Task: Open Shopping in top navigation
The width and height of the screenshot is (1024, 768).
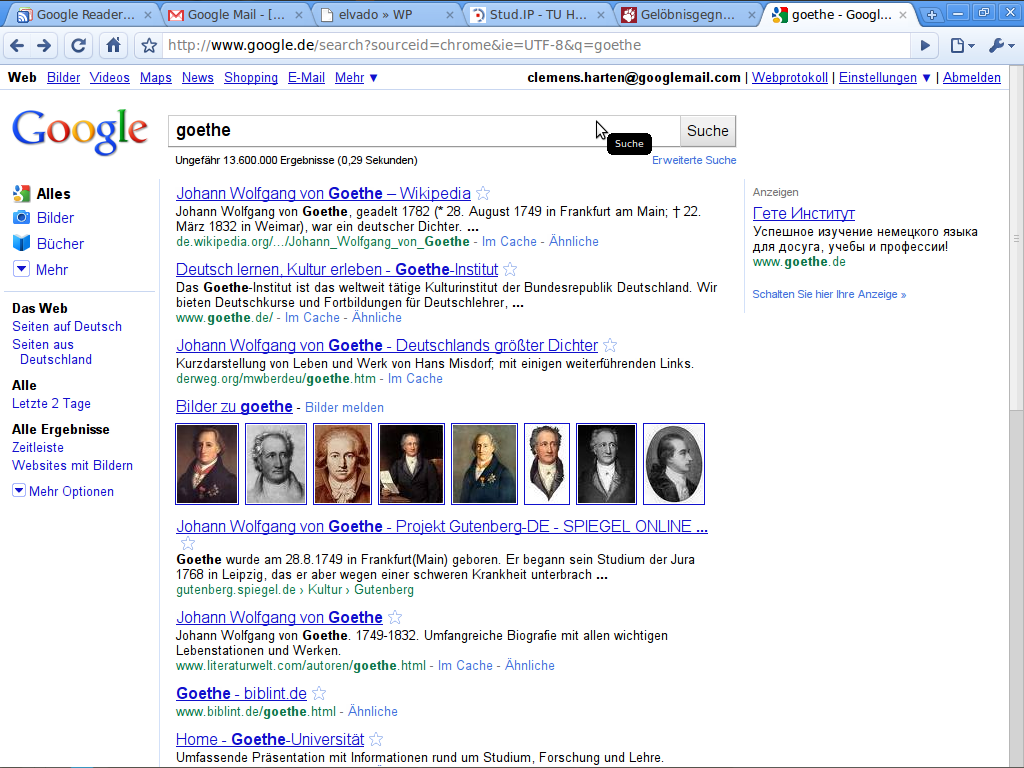Action: click(x=251, y=77)
